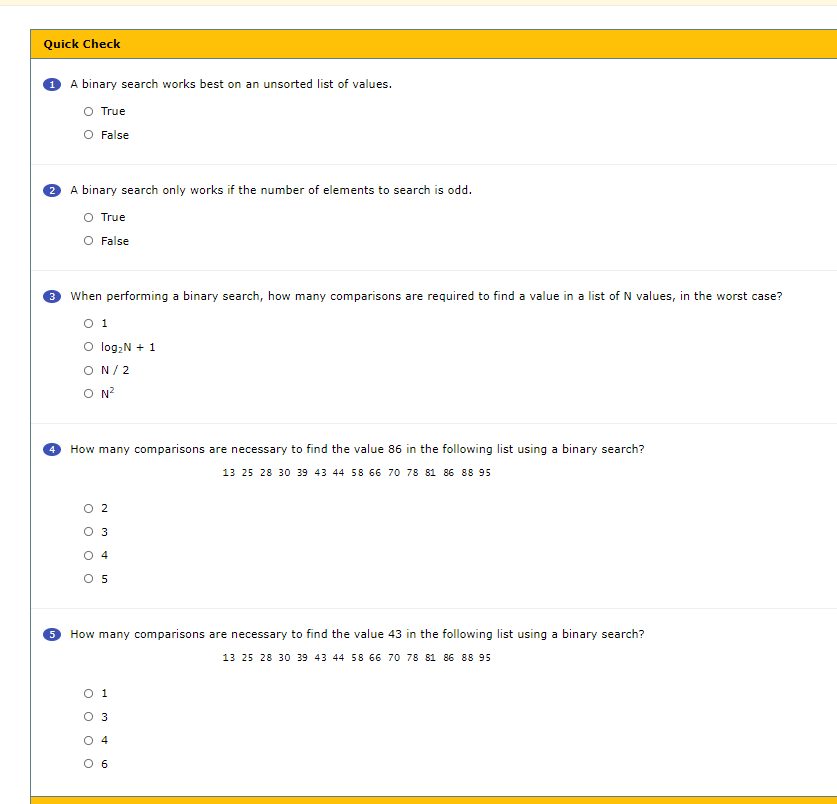
Task: Choose the log₂N + 1 answer
Action: [88, 346]
